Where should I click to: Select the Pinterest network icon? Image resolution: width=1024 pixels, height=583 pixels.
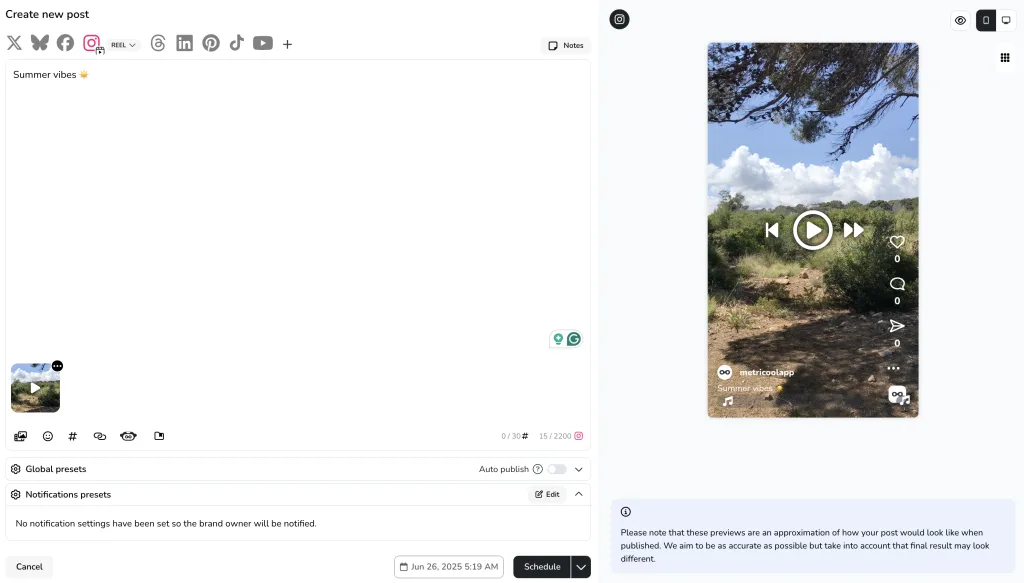pos(211,43)
